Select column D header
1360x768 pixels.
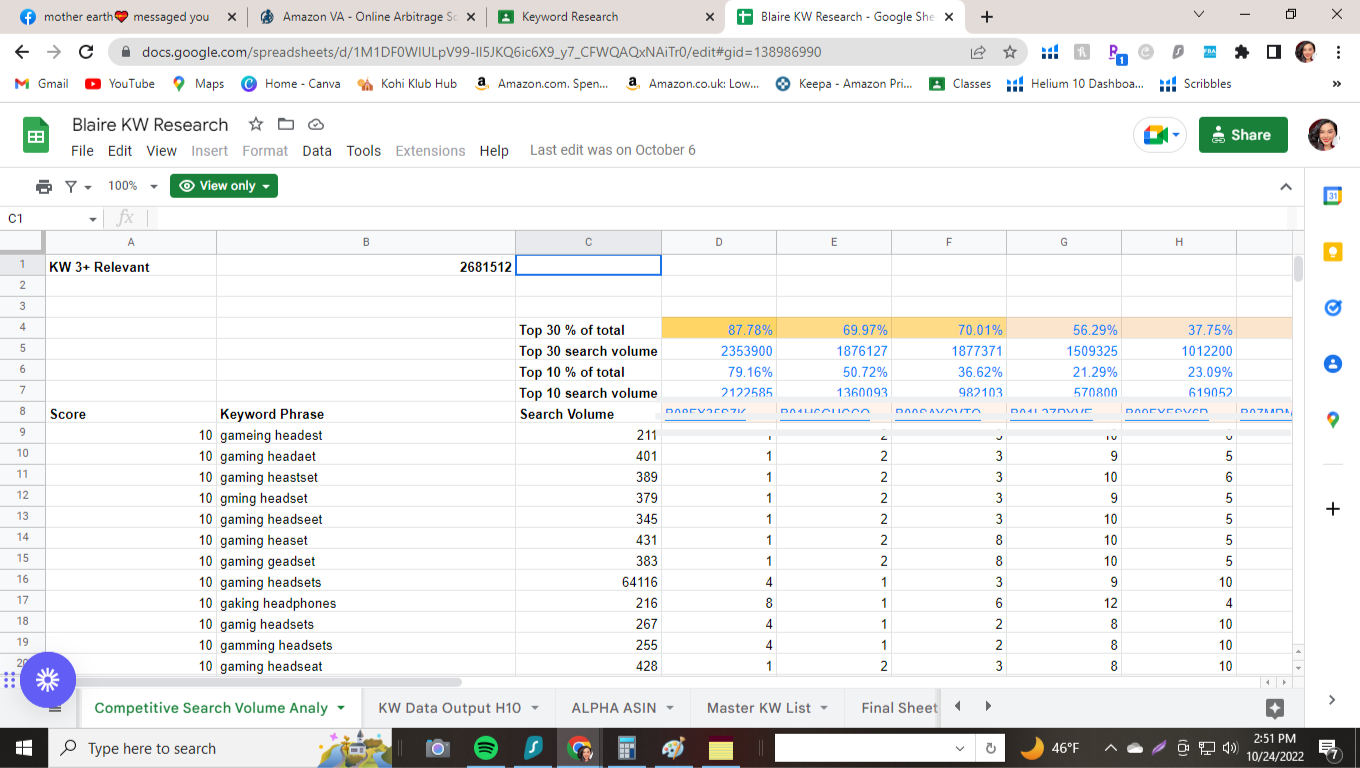pos(719,242)
